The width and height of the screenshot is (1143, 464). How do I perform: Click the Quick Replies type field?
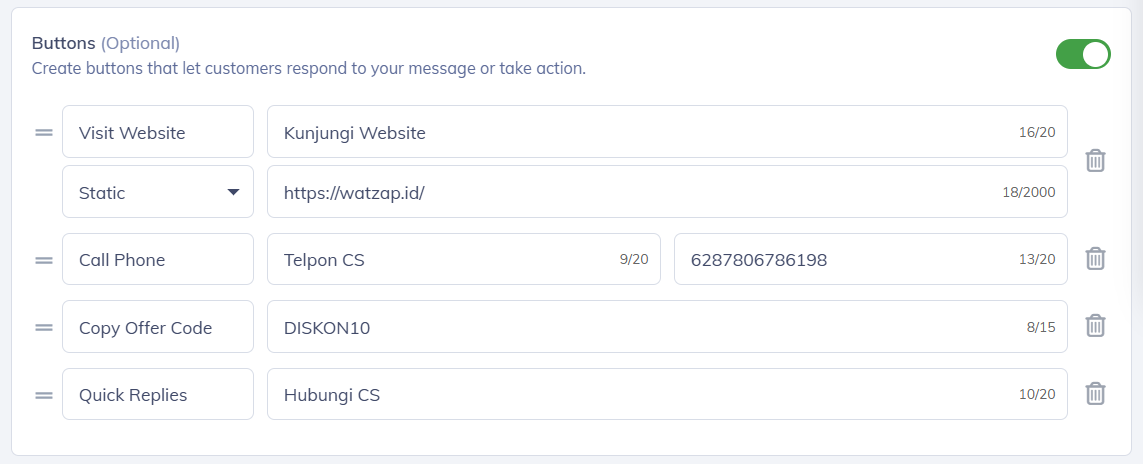pos(158,395)
